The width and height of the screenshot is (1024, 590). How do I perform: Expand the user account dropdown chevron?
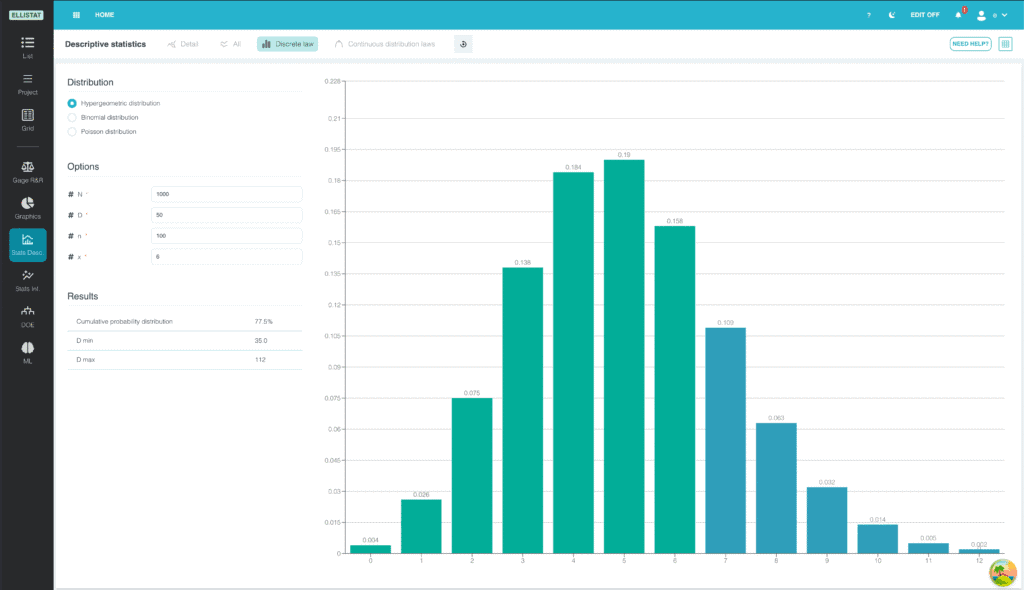pyautogui.click(x=1004, y=15)
